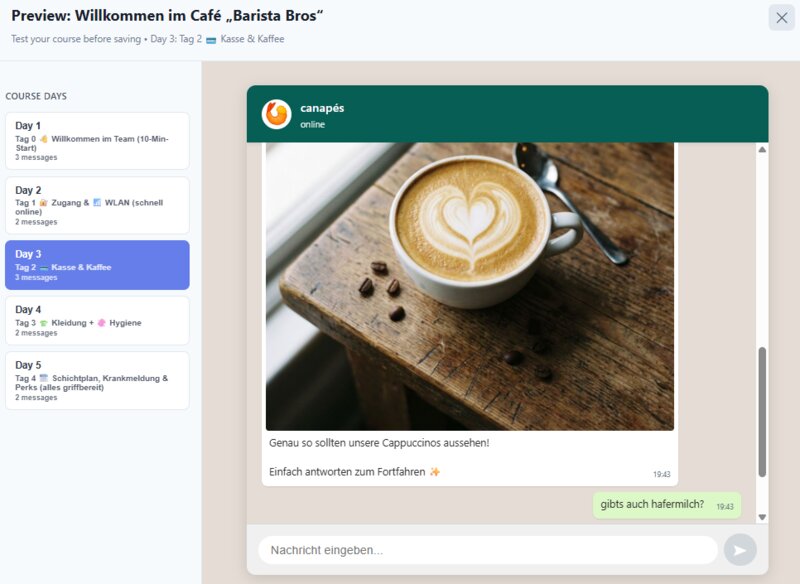Select Day 1 Willkommen im Team

pyautogui.click(x=97, y=141)
